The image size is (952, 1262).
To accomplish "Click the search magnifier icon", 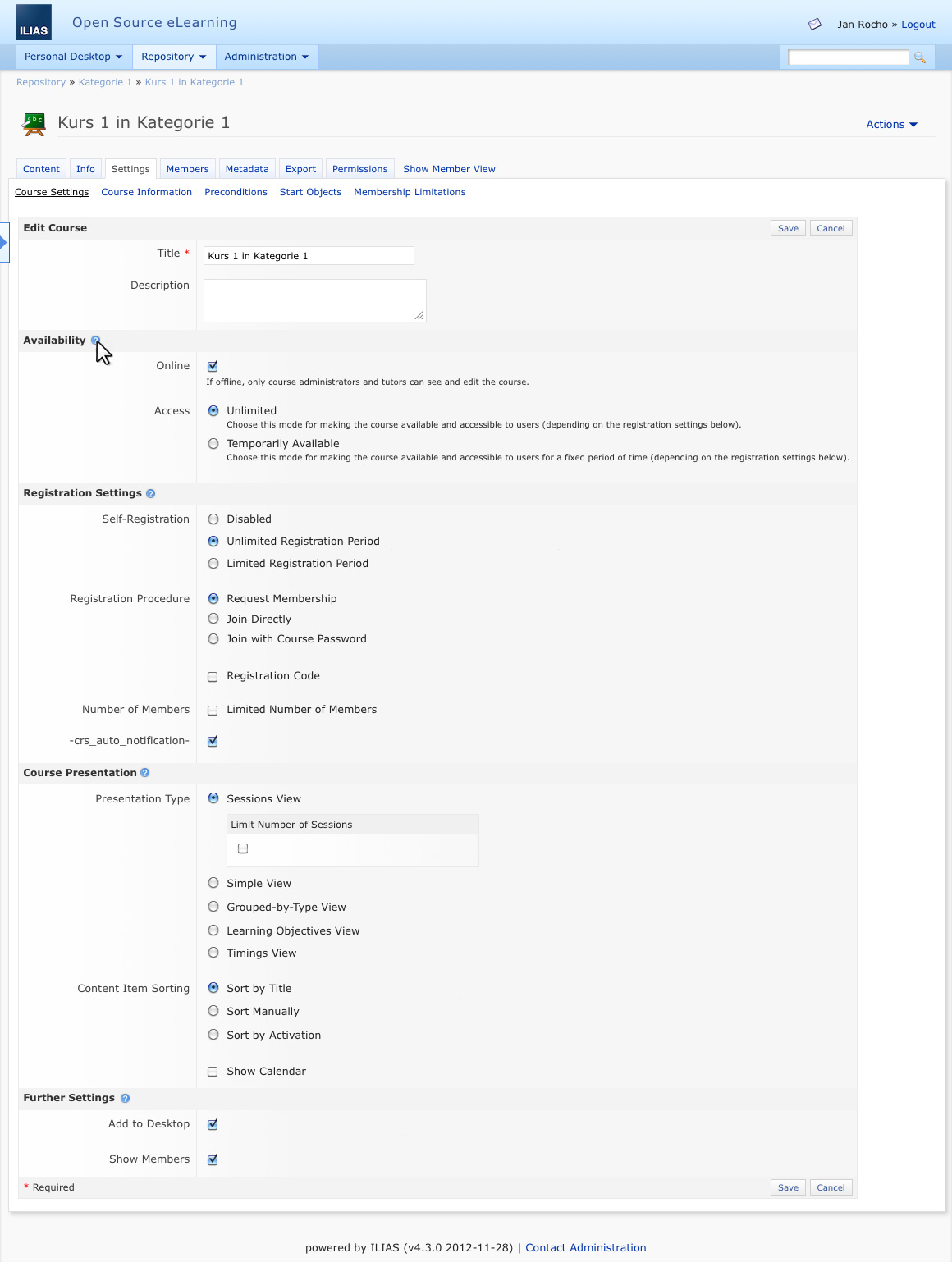I will coord(920,57).
